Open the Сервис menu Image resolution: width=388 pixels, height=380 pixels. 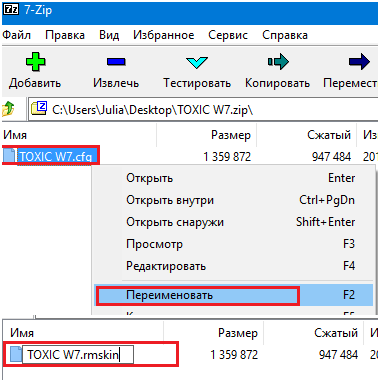(228, 35)
